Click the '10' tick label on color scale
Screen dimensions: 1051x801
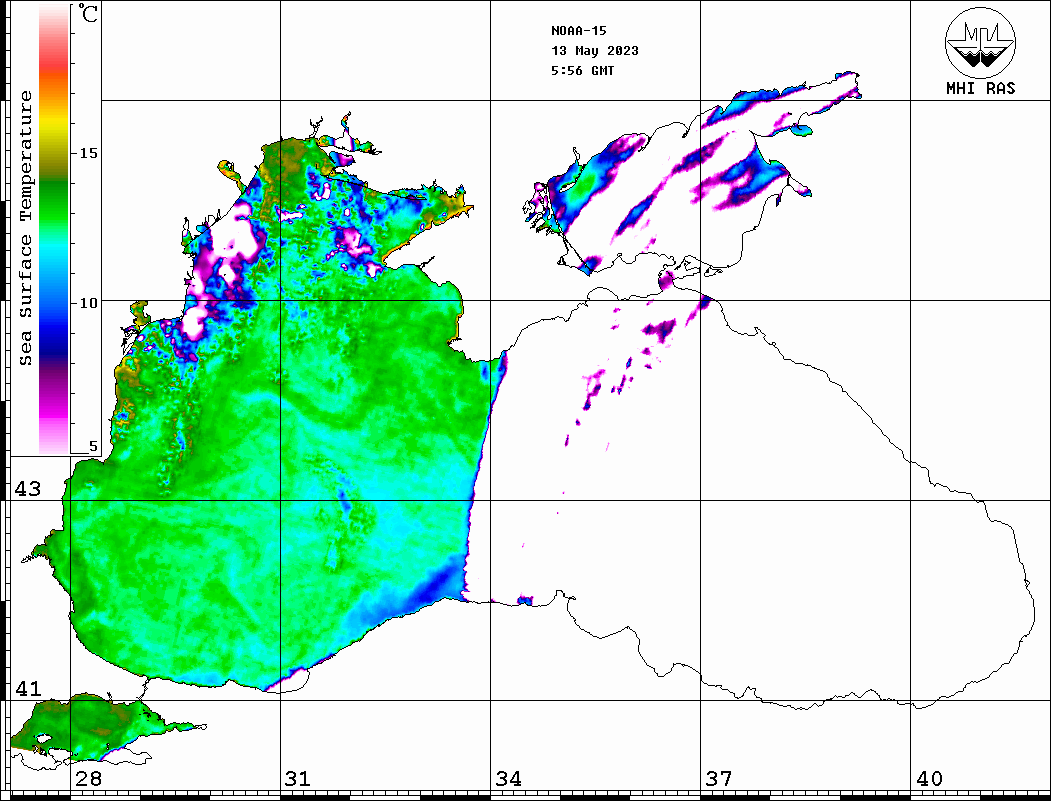(89, 303)
